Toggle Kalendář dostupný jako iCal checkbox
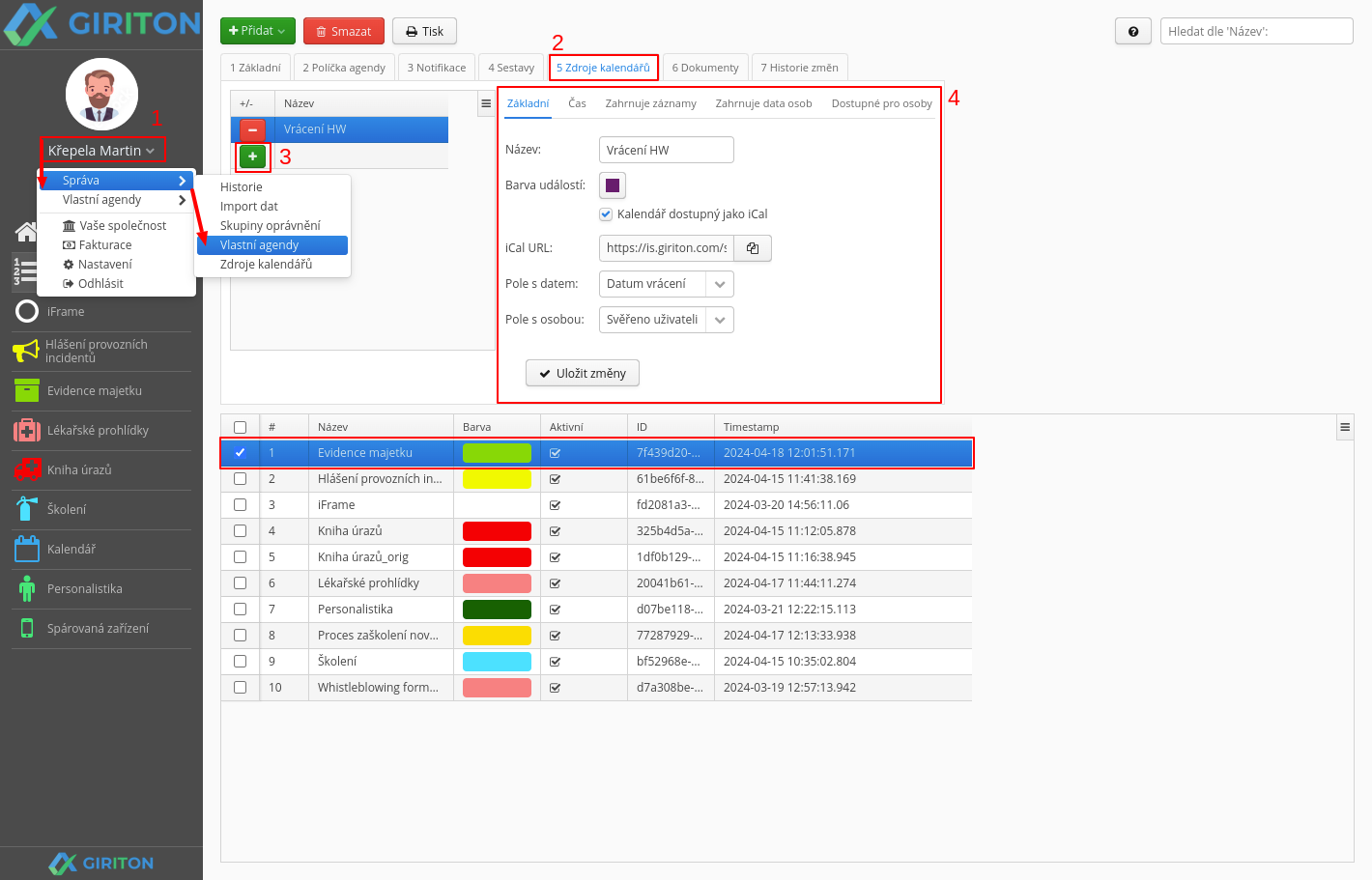This screenshot has height=880, width=1372. tap(606, 214)
